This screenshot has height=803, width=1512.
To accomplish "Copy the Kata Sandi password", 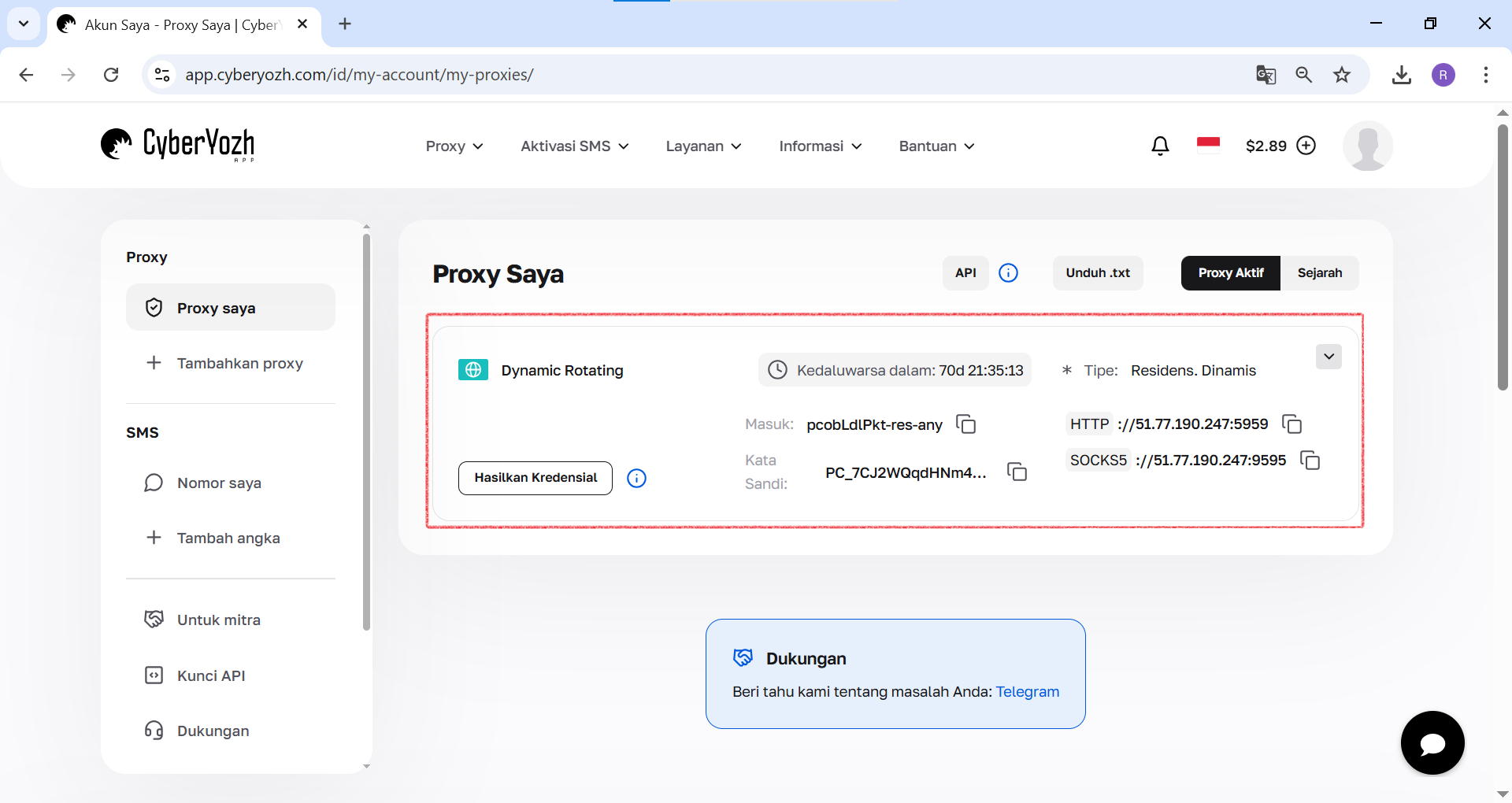I will click(1017, 472).
